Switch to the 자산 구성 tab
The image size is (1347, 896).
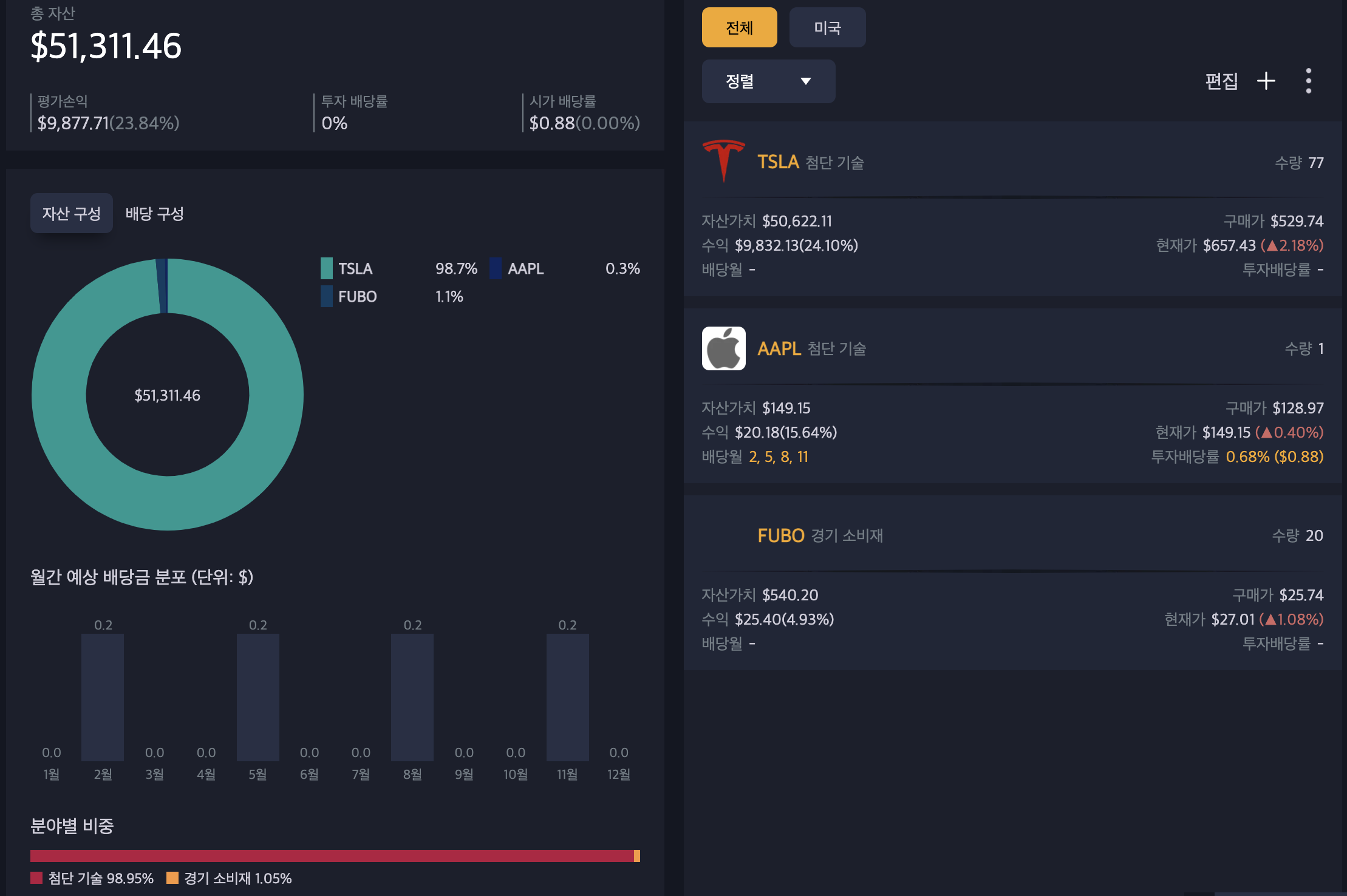pyautogui.click(x=71, y=214)
